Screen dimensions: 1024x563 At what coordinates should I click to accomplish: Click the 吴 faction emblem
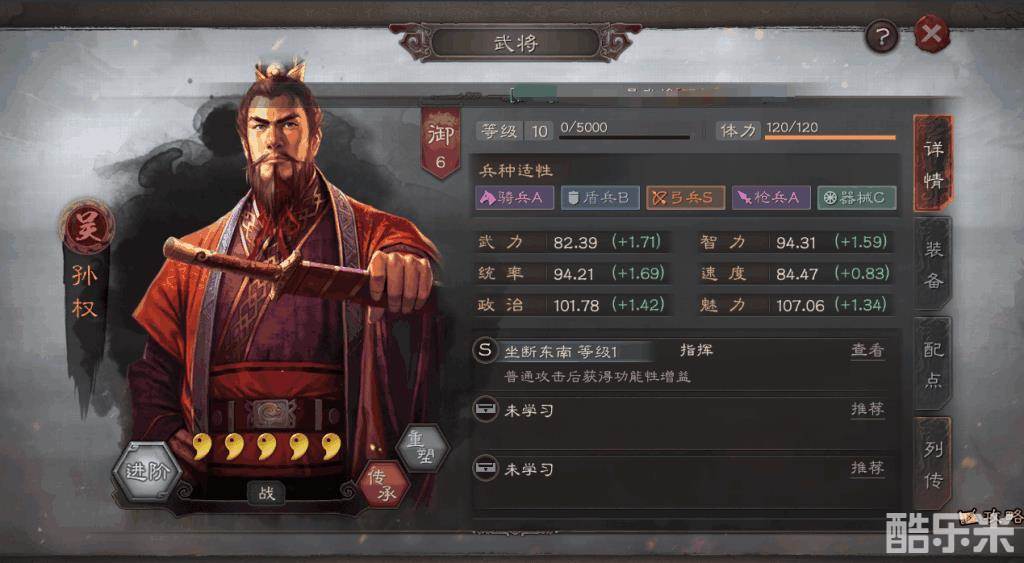click(87, 227)
